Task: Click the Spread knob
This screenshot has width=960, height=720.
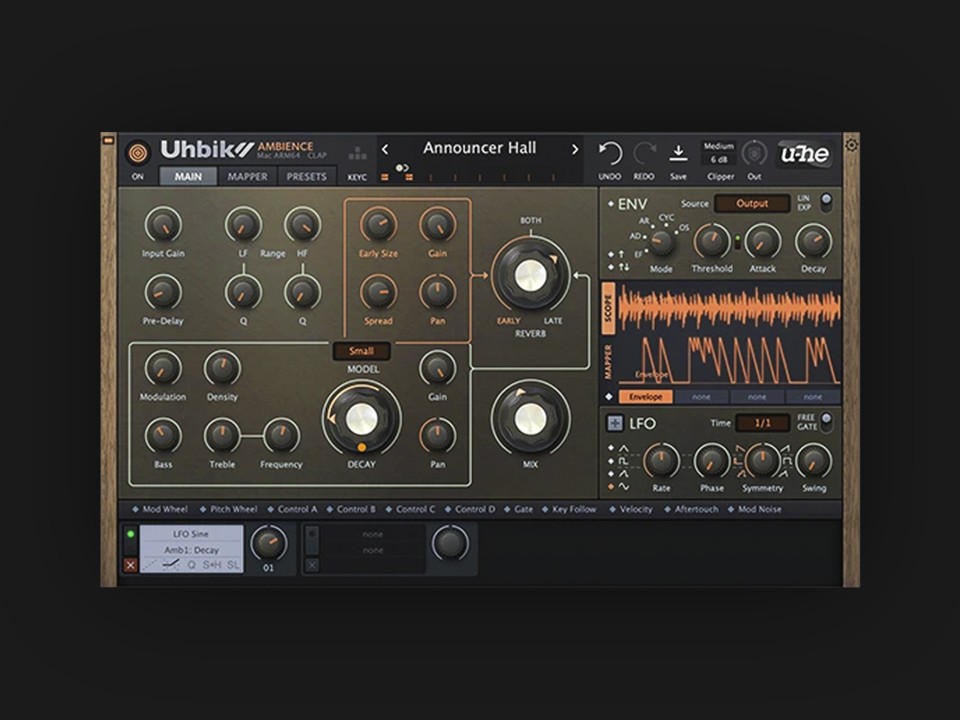Action: pyautogui.click(x=378, y=292)
